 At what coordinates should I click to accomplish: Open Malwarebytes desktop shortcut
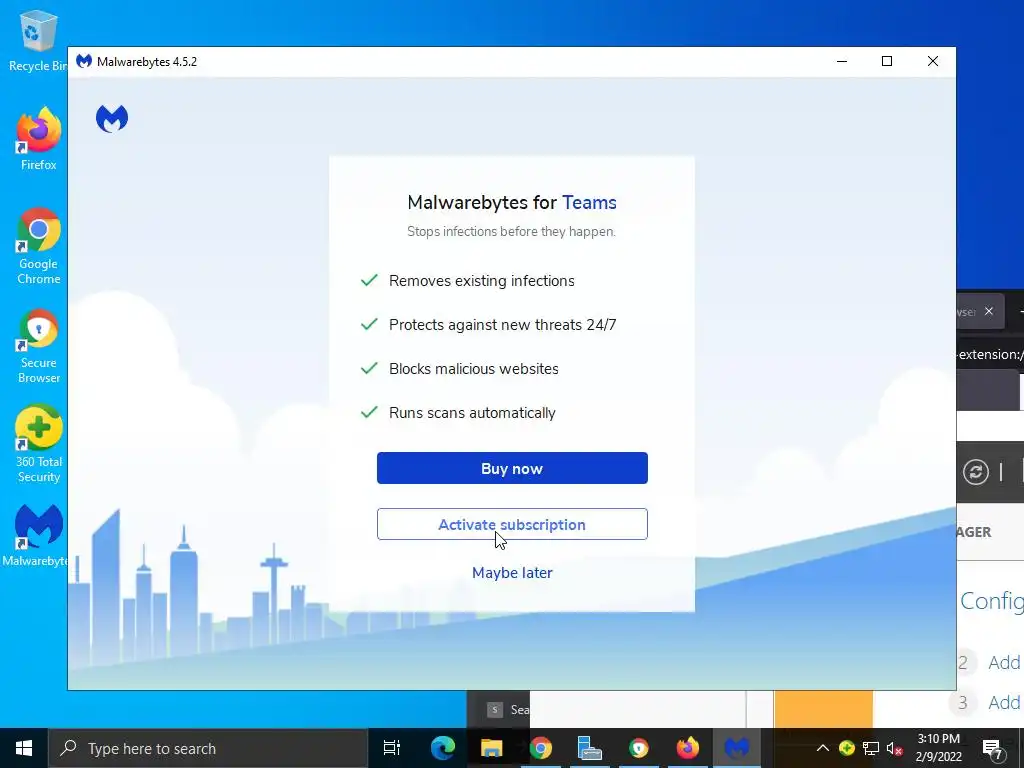(x=37, y=536)
